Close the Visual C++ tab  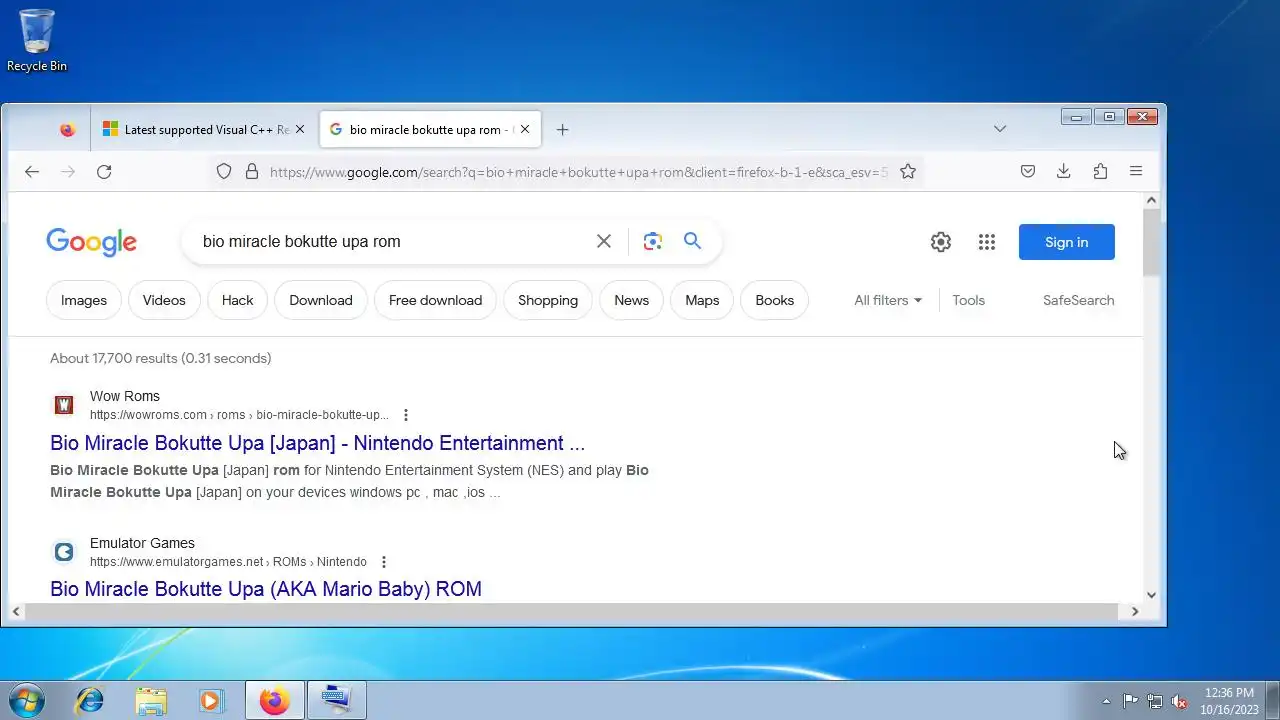[x=299, y=130]
